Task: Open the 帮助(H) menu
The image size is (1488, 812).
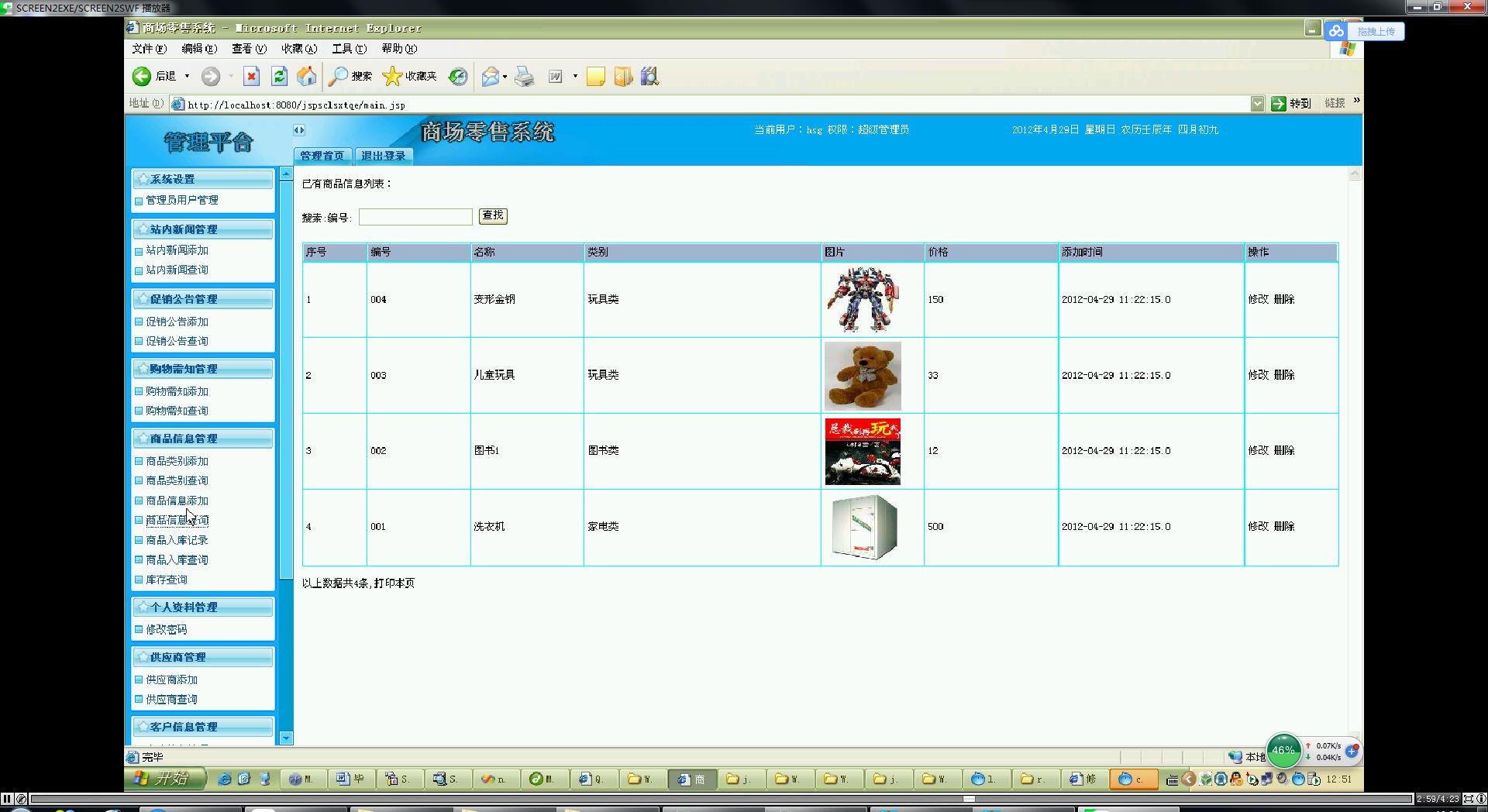Action: click(x=399, y=48)
